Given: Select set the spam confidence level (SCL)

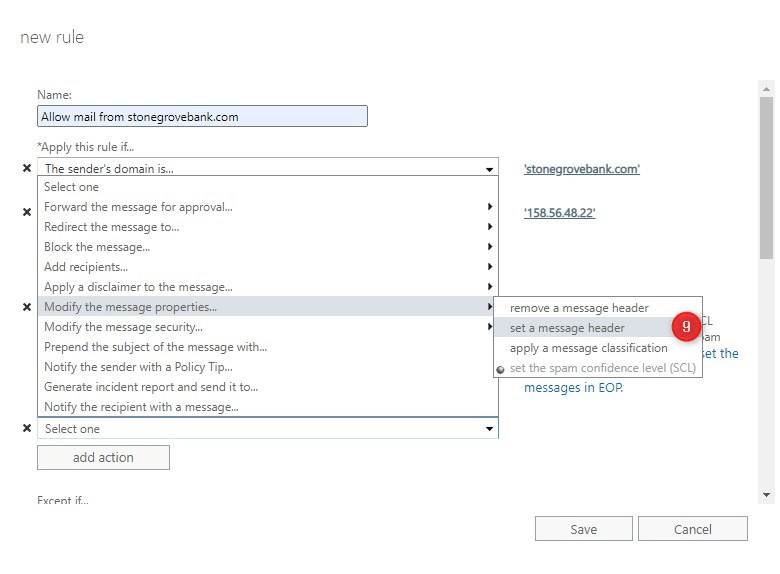Looking at the screenshot, I should [597, 368].
